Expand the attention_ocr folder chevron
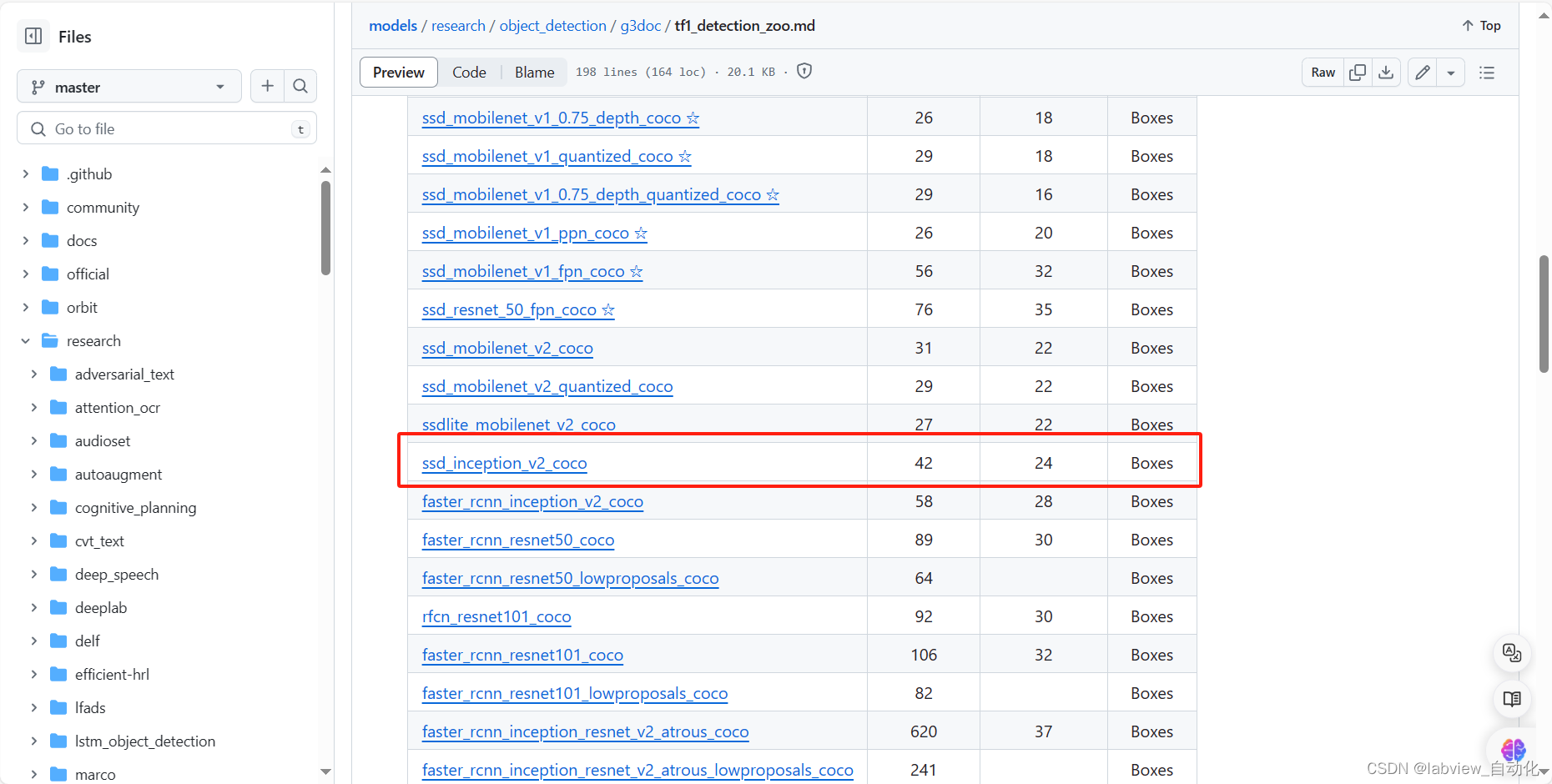This screenshot has height=784, width=1552. pos(34,407)
